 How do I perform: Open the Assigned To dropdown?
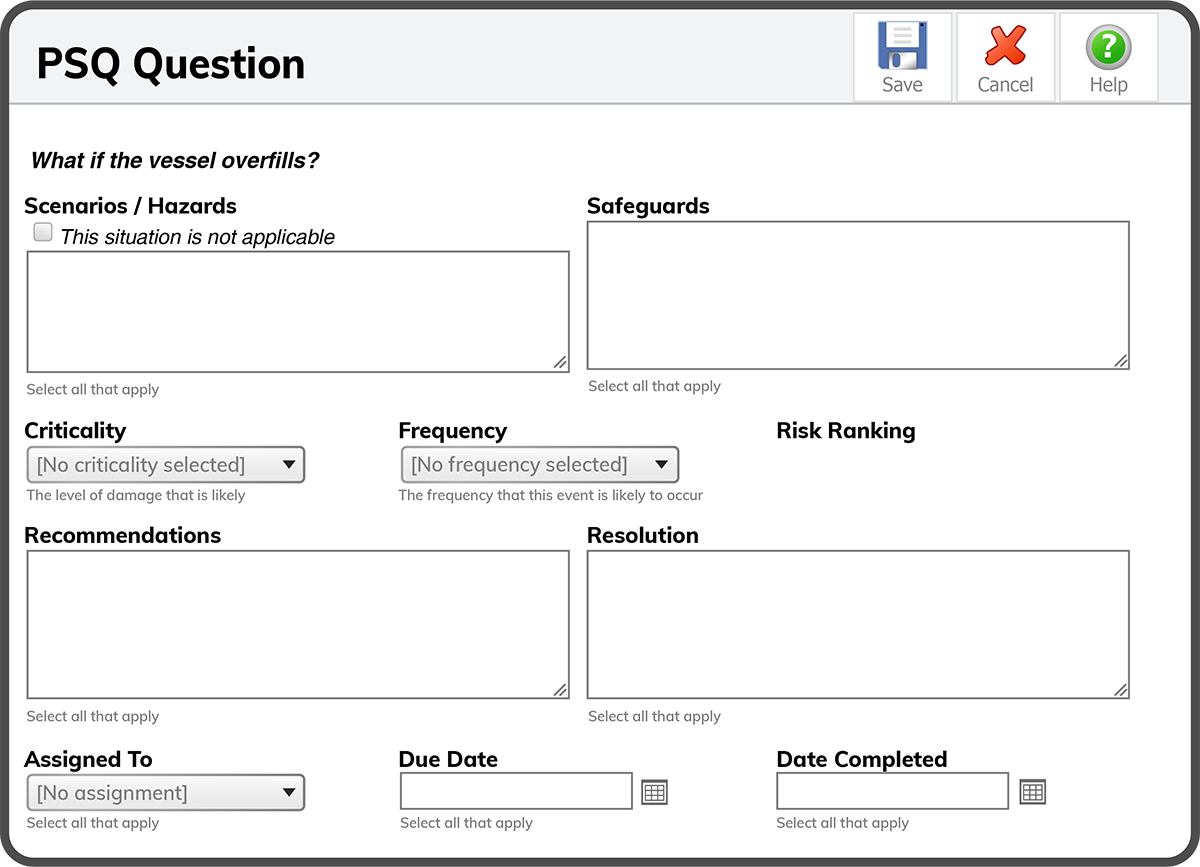coord(165,793)
